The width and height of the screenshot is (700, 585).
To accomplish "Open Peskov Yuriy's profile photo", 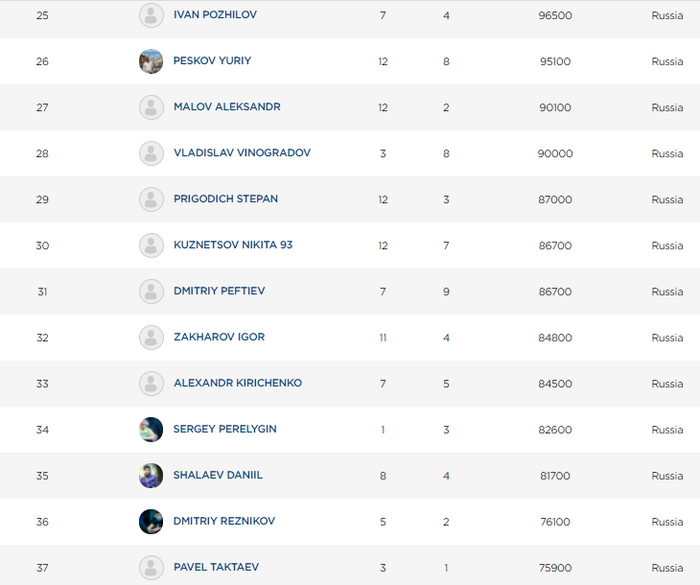I will [151, 61].
